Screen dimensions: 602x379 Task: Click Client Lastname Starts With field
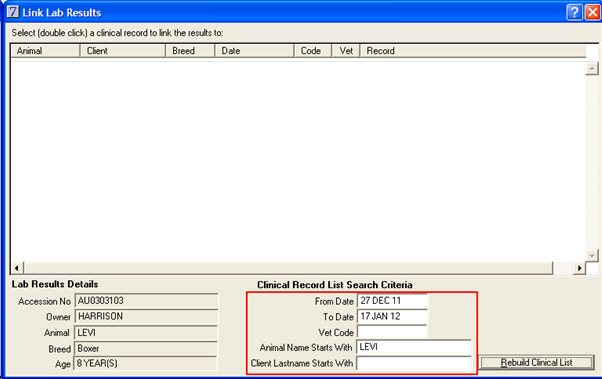pyautogui.click(x=414, y=363)
